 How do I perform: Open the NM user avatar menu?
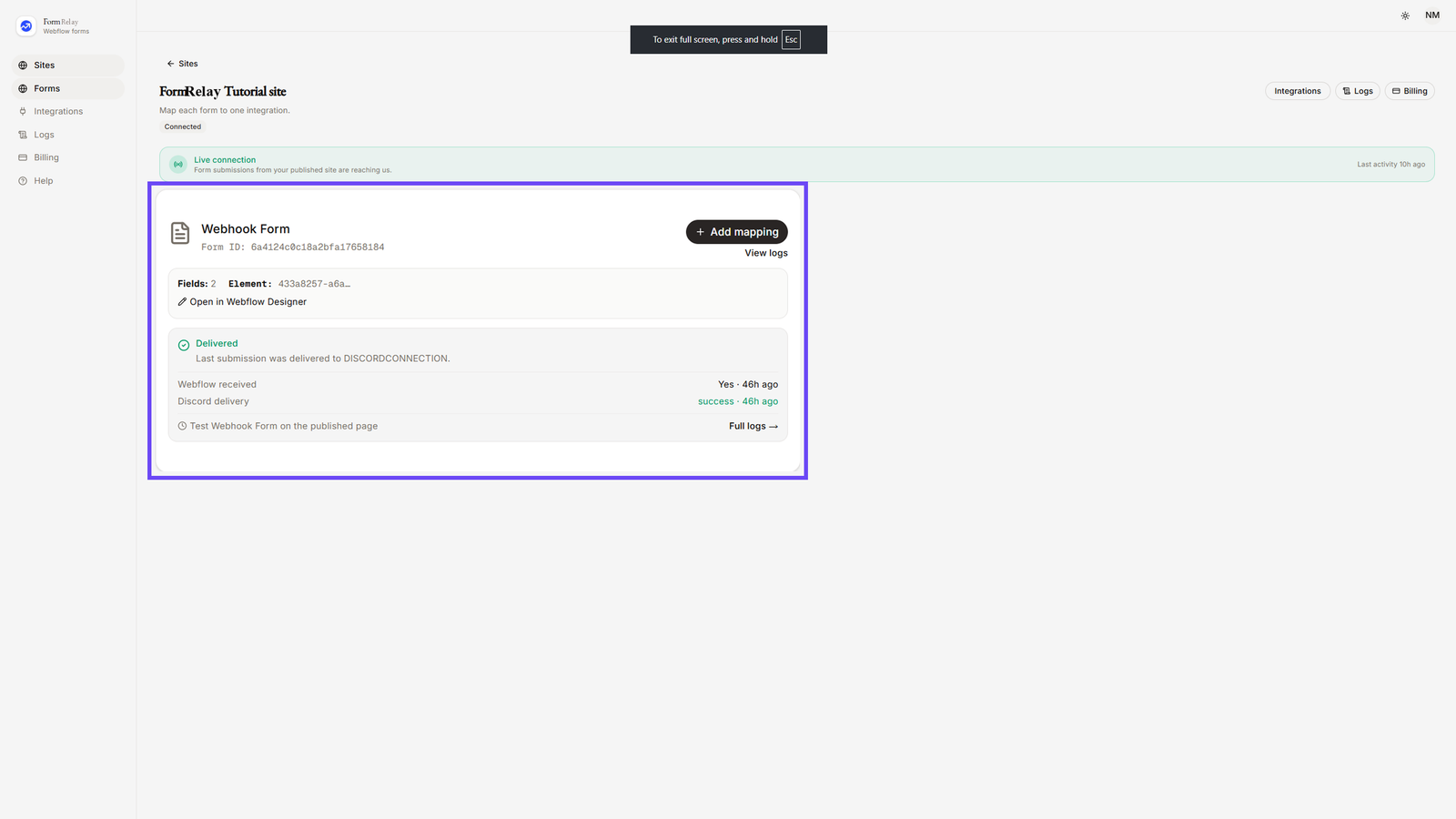pos(1432,15)
